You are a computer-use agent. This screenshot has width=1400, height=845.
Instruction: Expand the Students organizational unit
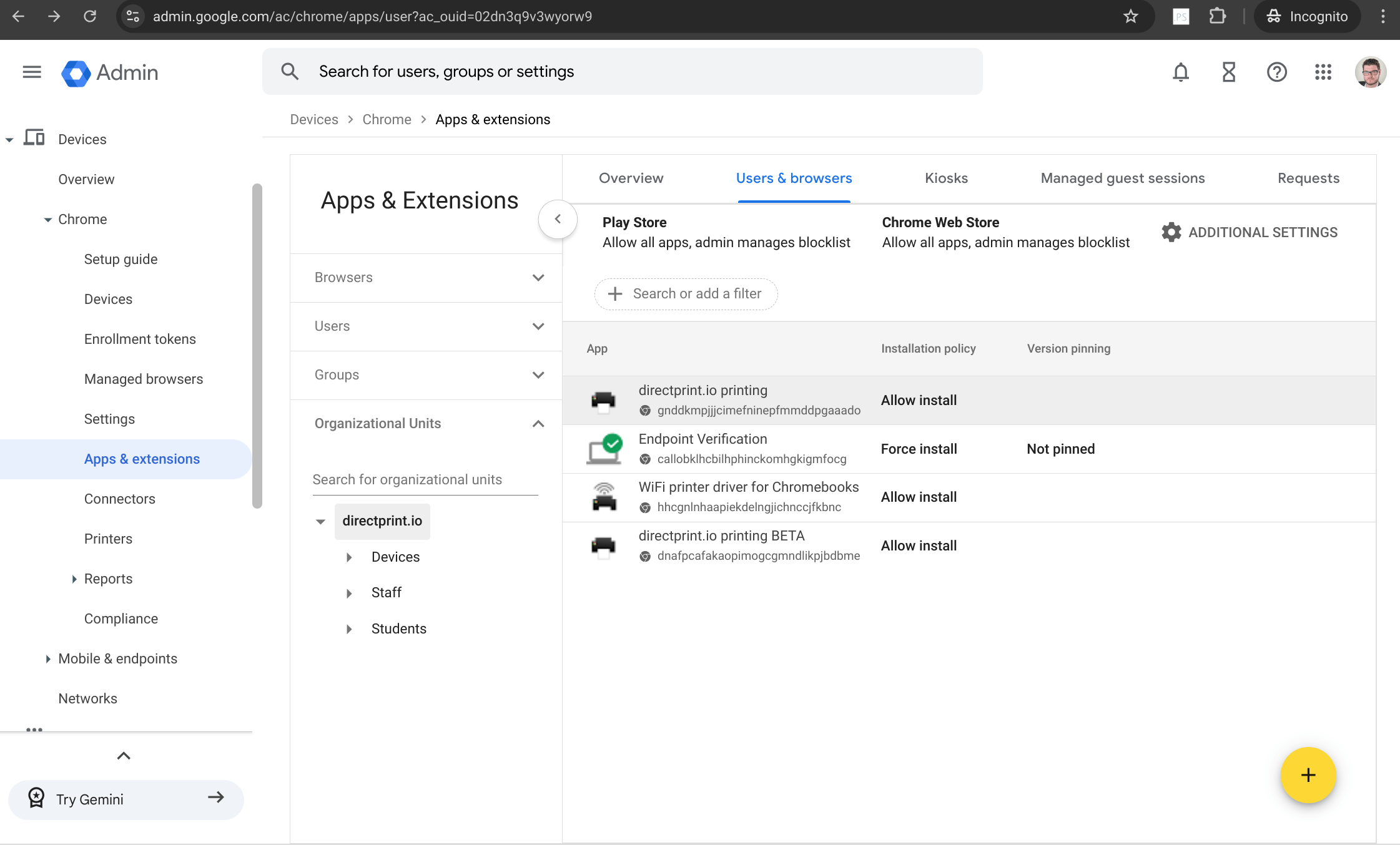(x=349, y=628)
